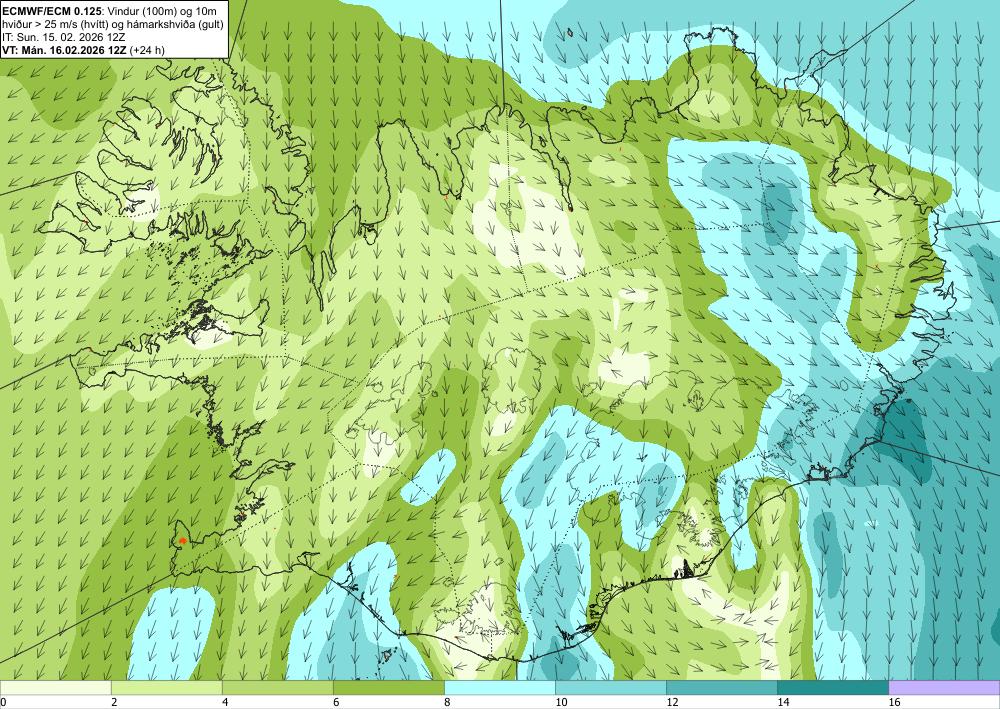Click the legend scale label "12"
The image size is (1000, 709).
click(672, 703)
